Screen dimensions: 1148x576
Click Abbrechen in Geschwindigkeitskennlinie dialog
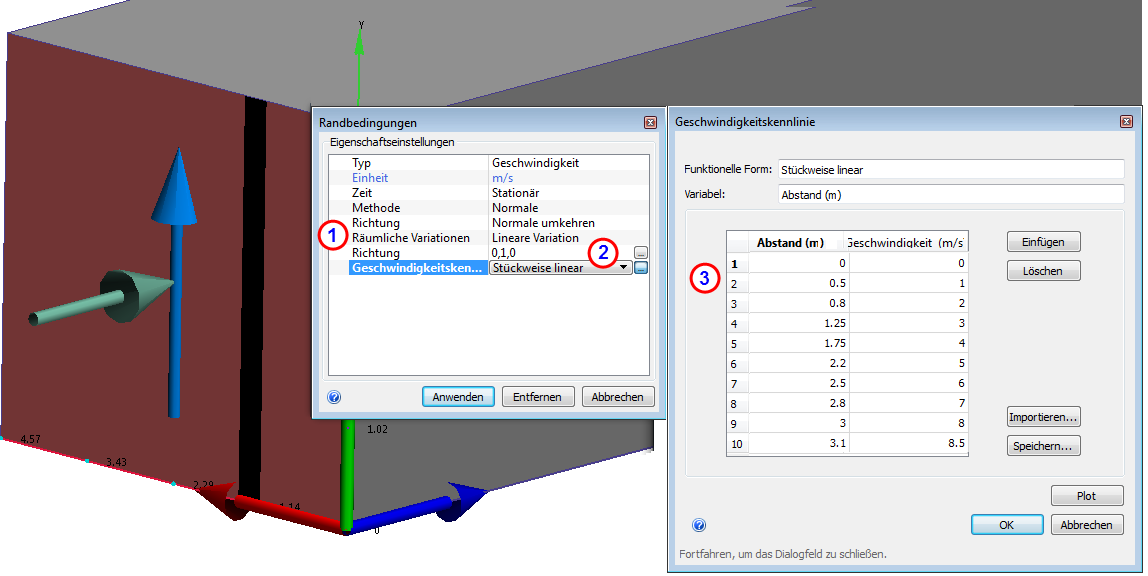pos(1087,525)
